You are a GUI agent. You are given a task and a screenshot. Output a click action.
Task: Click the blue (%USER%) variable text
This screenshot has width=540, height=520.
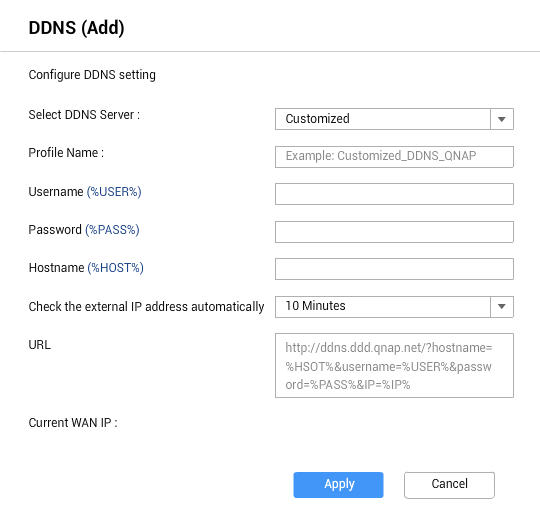pyautogui.click(x=114, y=192)
